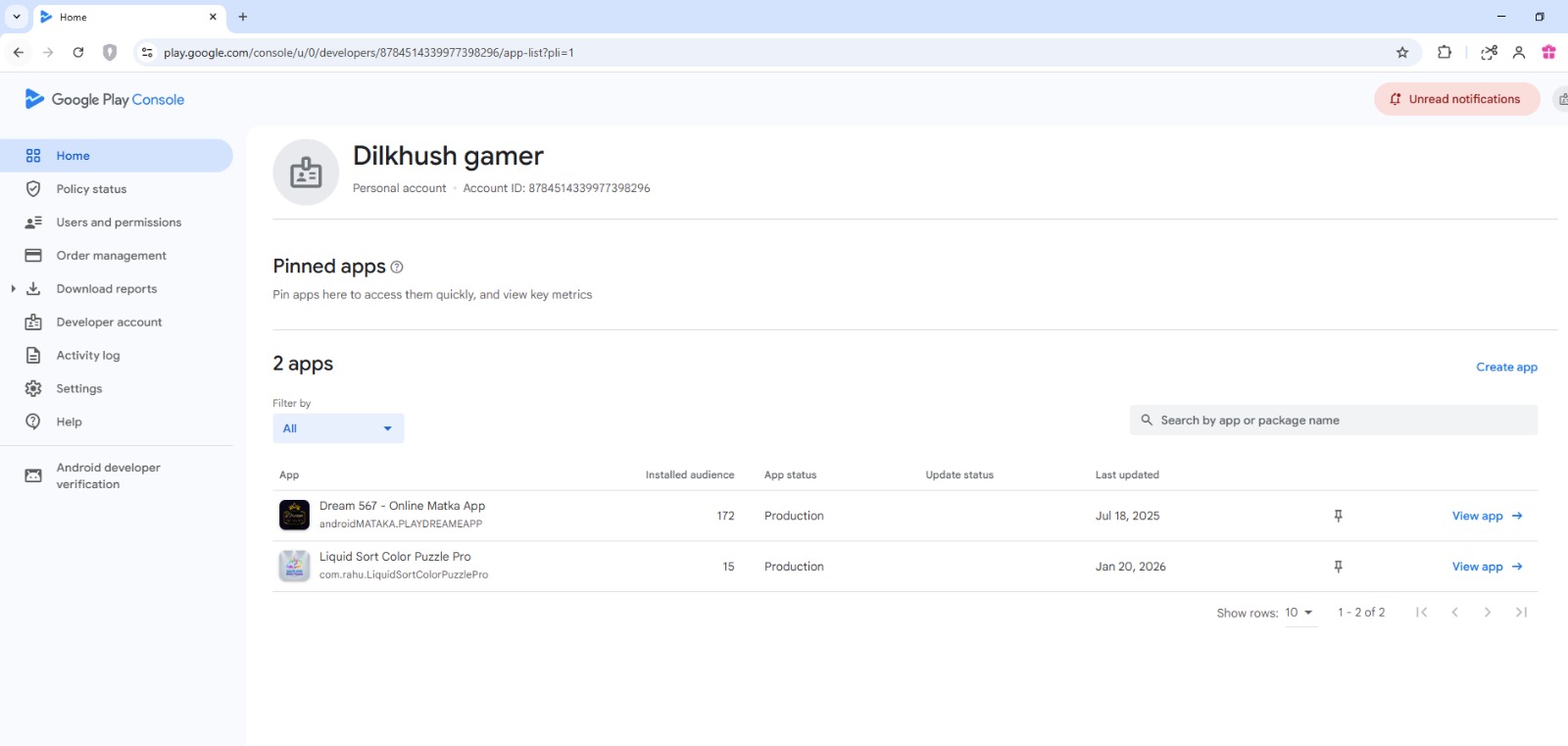
Task: Pin the Liquid Sort Color Puzzle Pro app
Action: (1338, 567)
